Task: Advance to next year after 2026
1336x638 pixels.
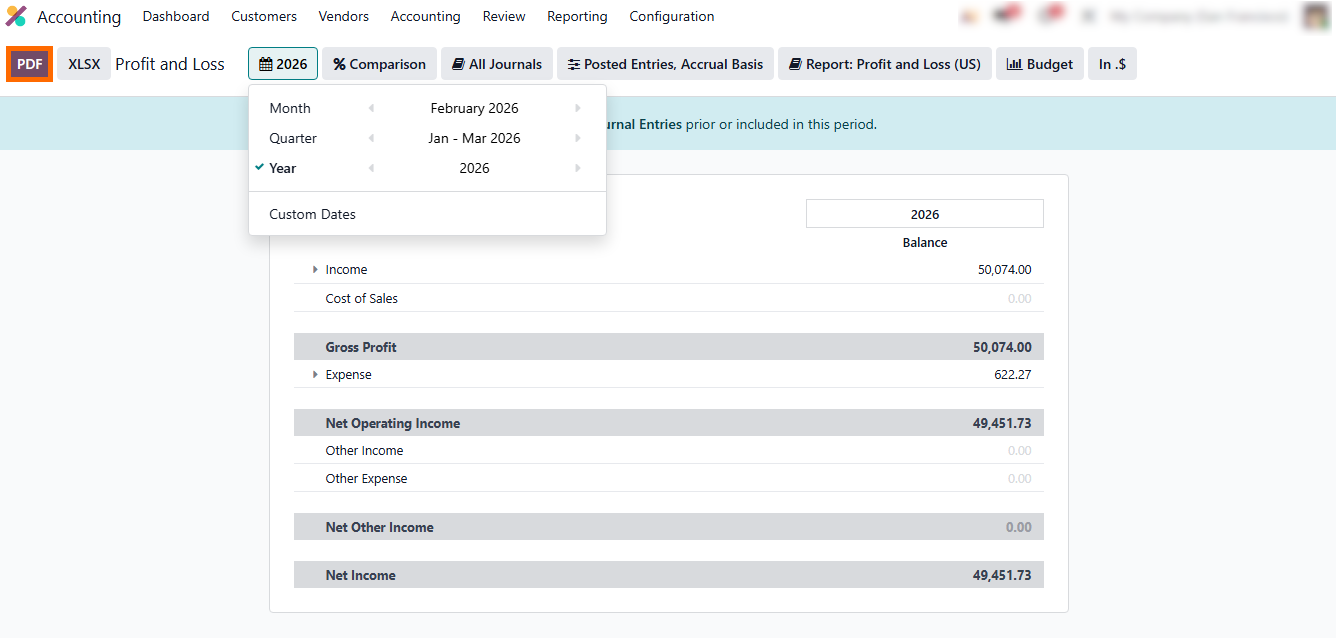Action: pyautogui.click(x=578, y=168)
